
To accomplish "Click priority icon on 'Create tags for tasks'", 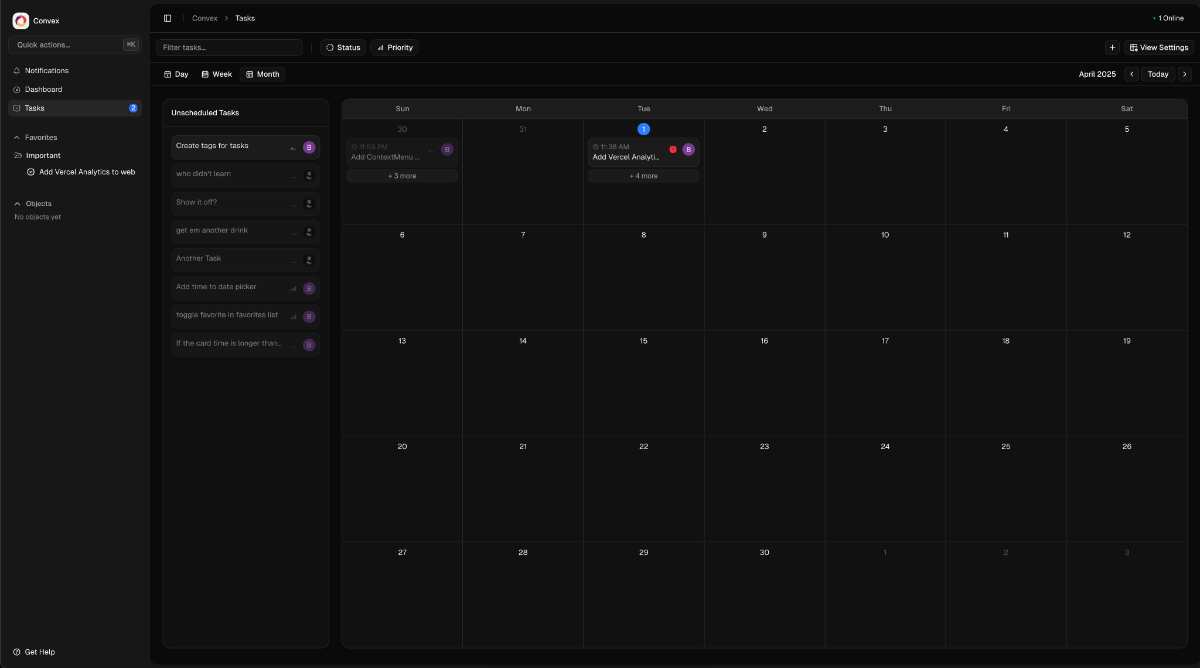I will 294,148.
